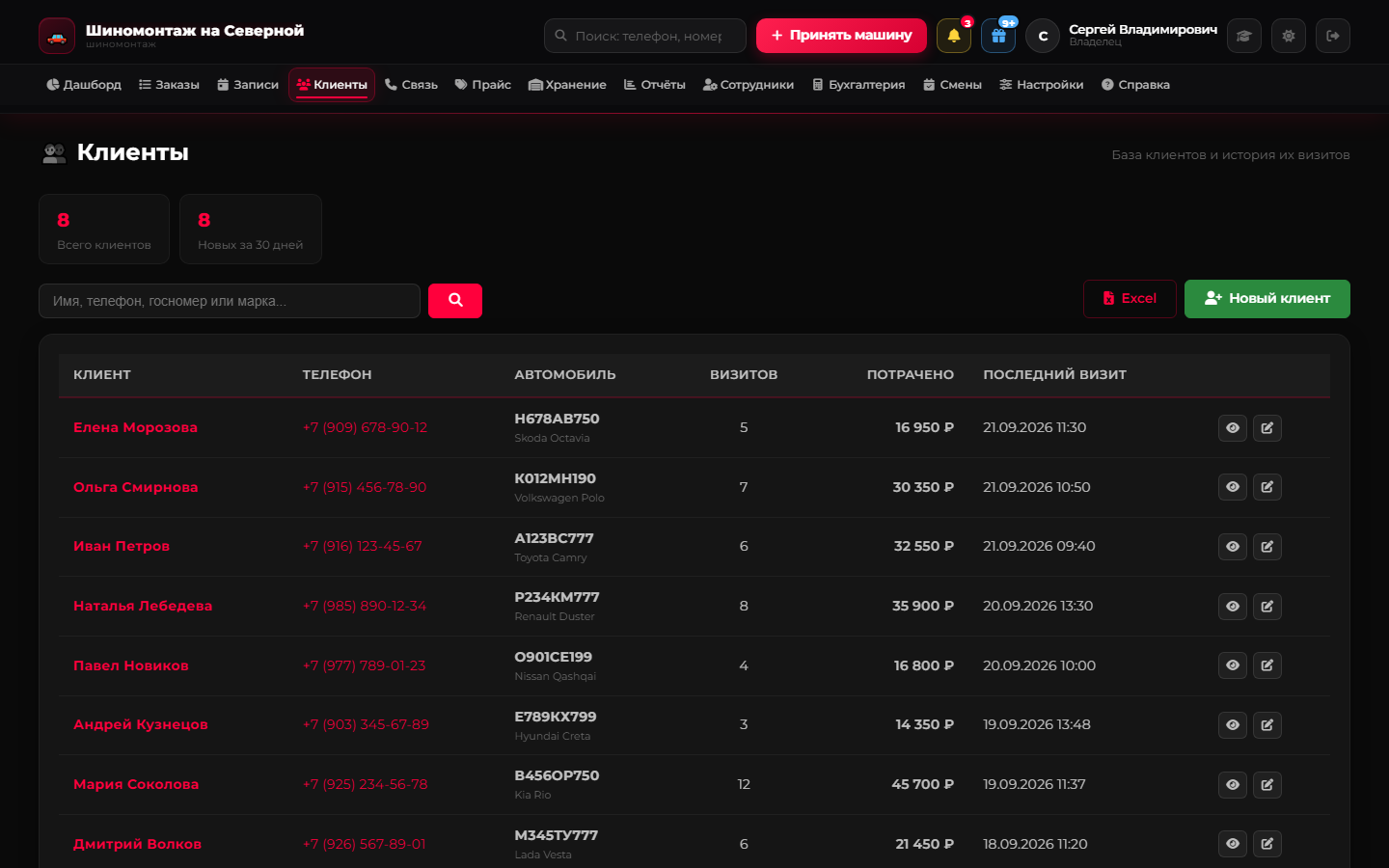Open the Хранение tab
The height and width of the screenshot is (868, 1389).
pyautogui.click(x=567, y=85)
